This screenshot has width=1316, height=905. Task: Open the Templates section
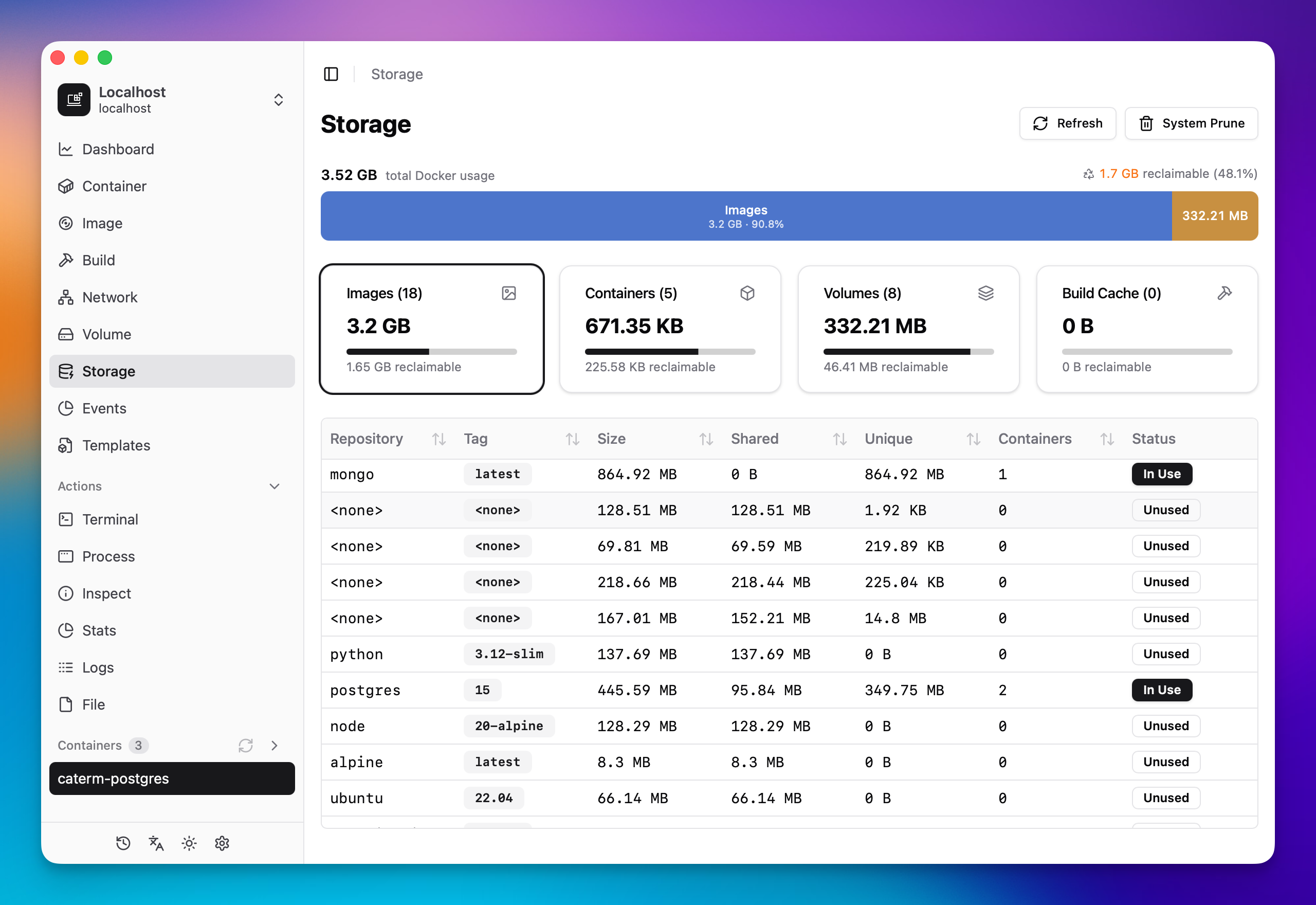pos(116,445)
